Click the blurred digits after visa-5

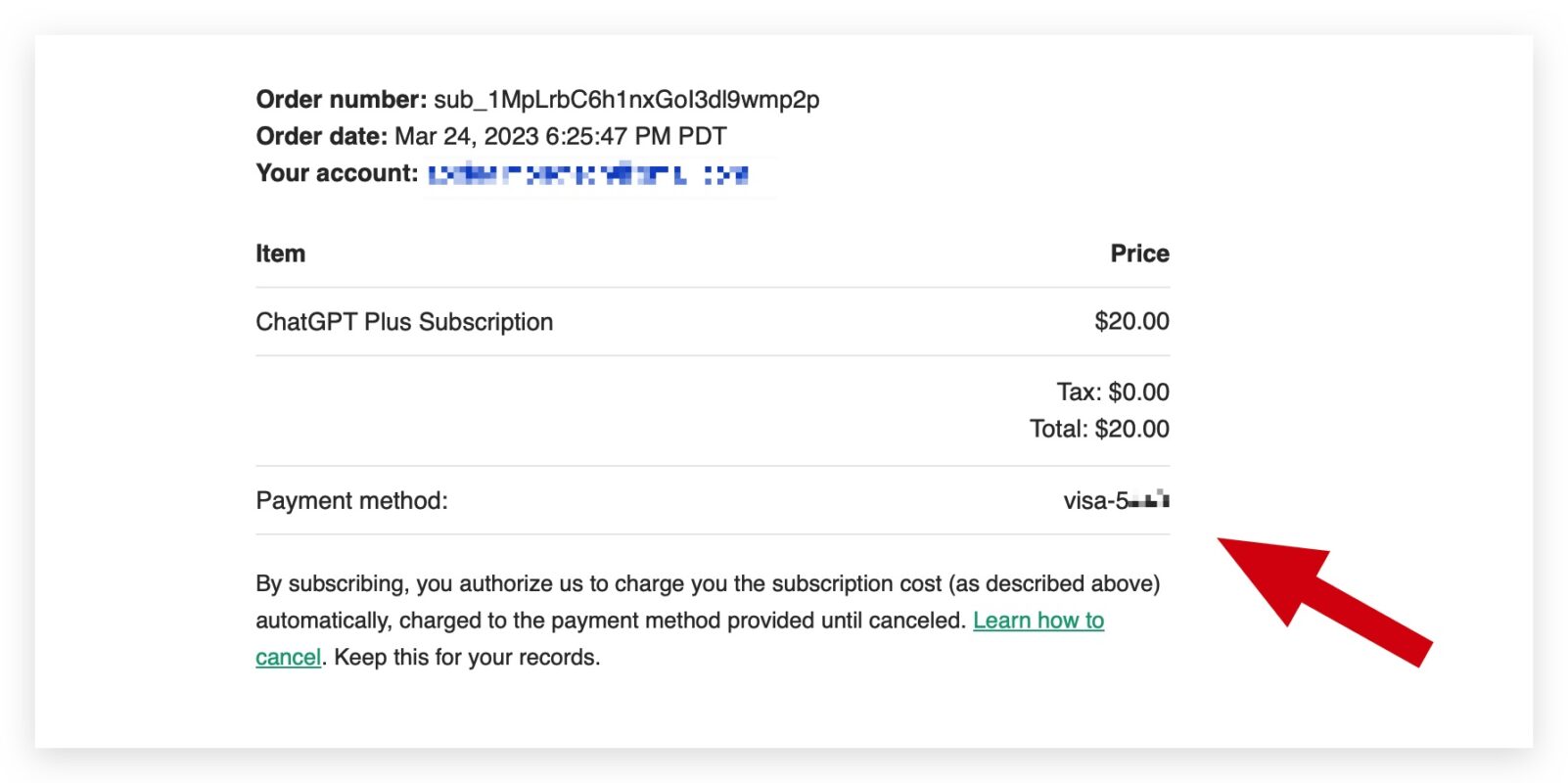(1149, 501)
